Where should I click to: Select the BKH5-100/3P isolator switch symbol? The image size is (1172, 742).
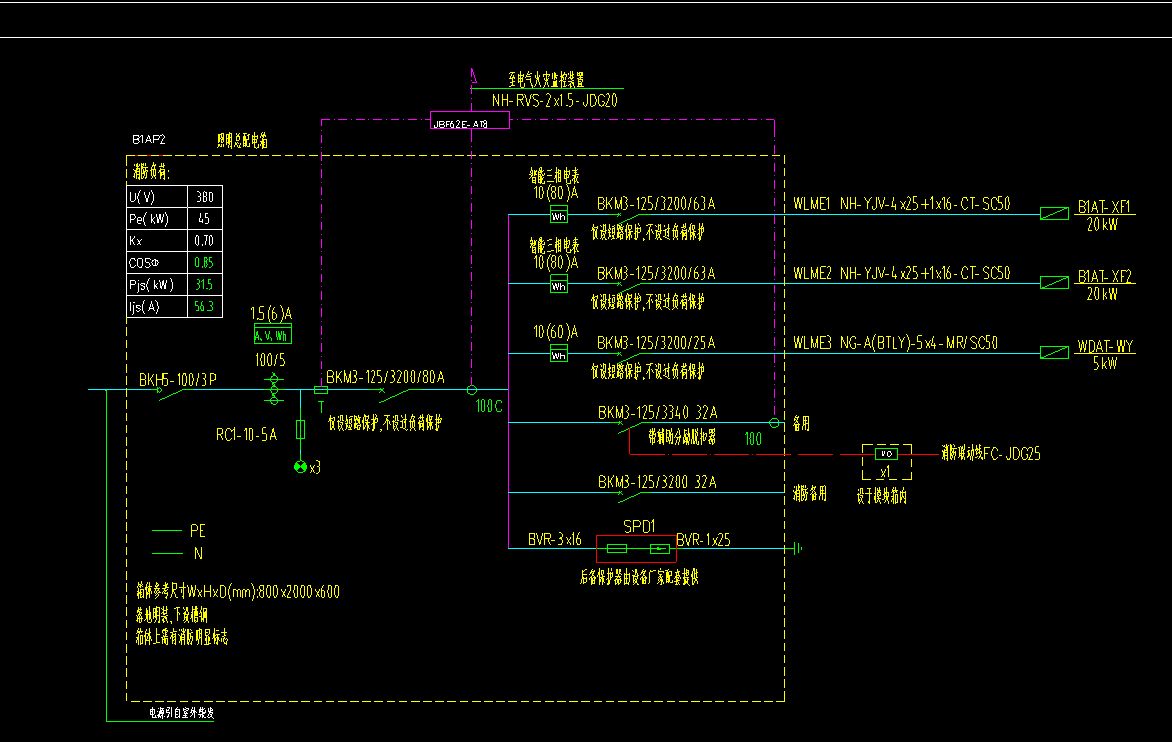point(173,393)
